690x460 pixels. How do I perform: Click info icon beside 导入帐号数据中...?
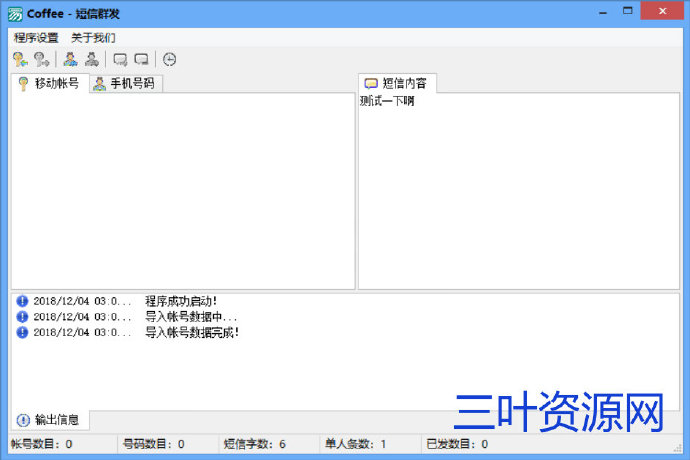tap(22, 316)
